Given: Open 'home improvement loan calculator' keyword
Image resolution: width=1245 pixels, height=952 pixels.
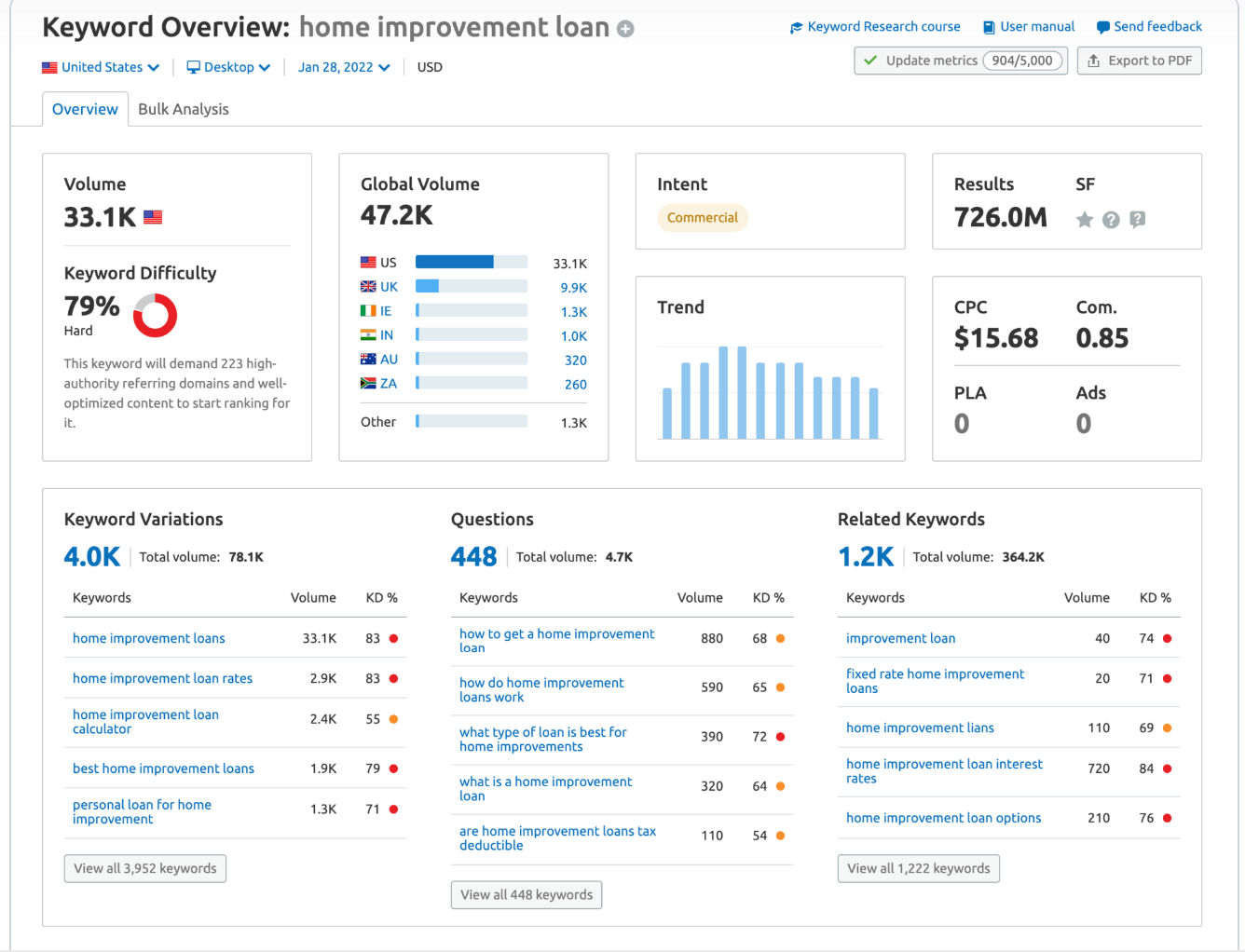Looking at the screenshot, I should click(146, 722).
